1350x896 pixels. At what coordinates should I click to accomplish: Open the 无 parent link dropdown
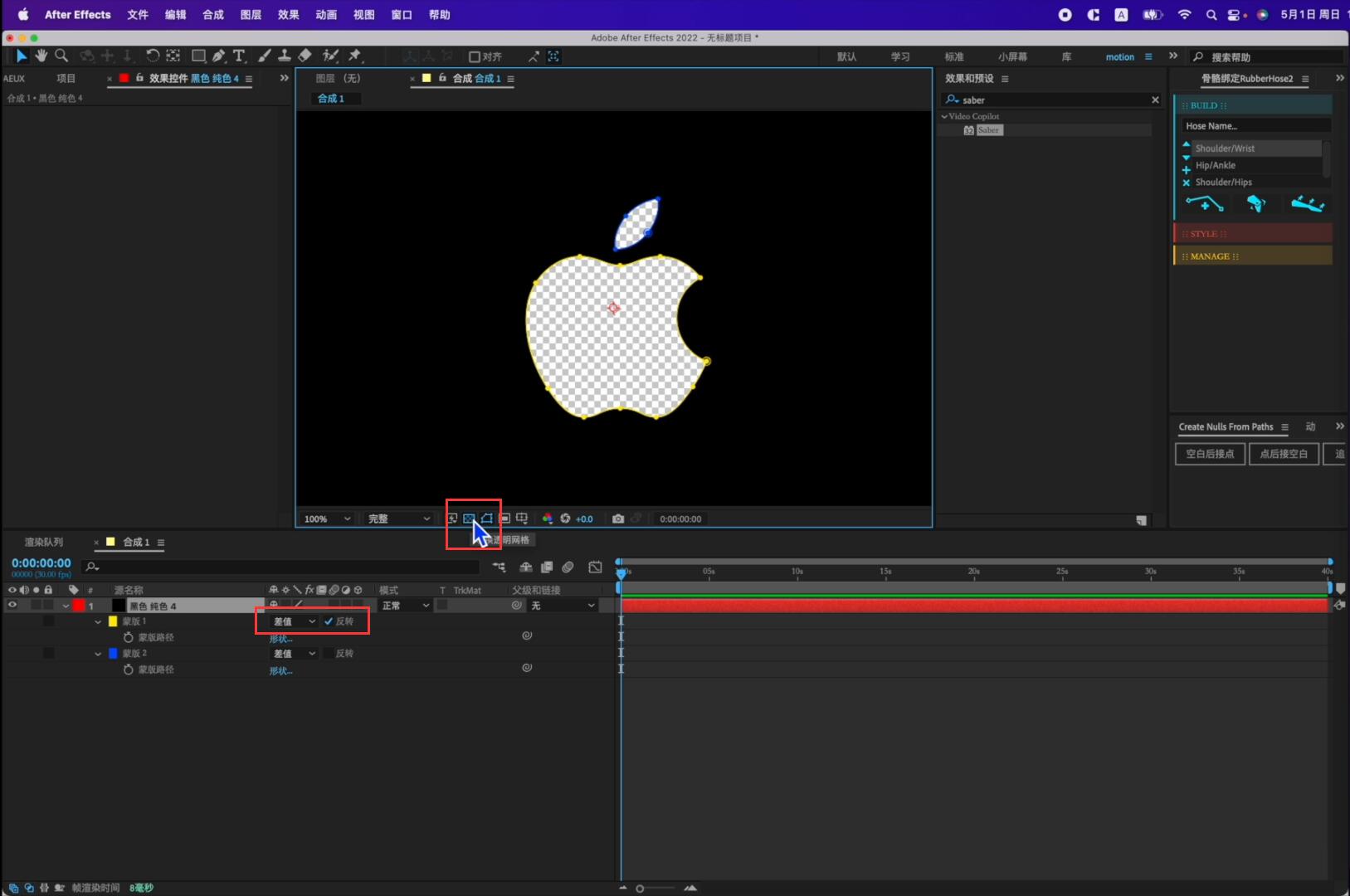[563, 606]
